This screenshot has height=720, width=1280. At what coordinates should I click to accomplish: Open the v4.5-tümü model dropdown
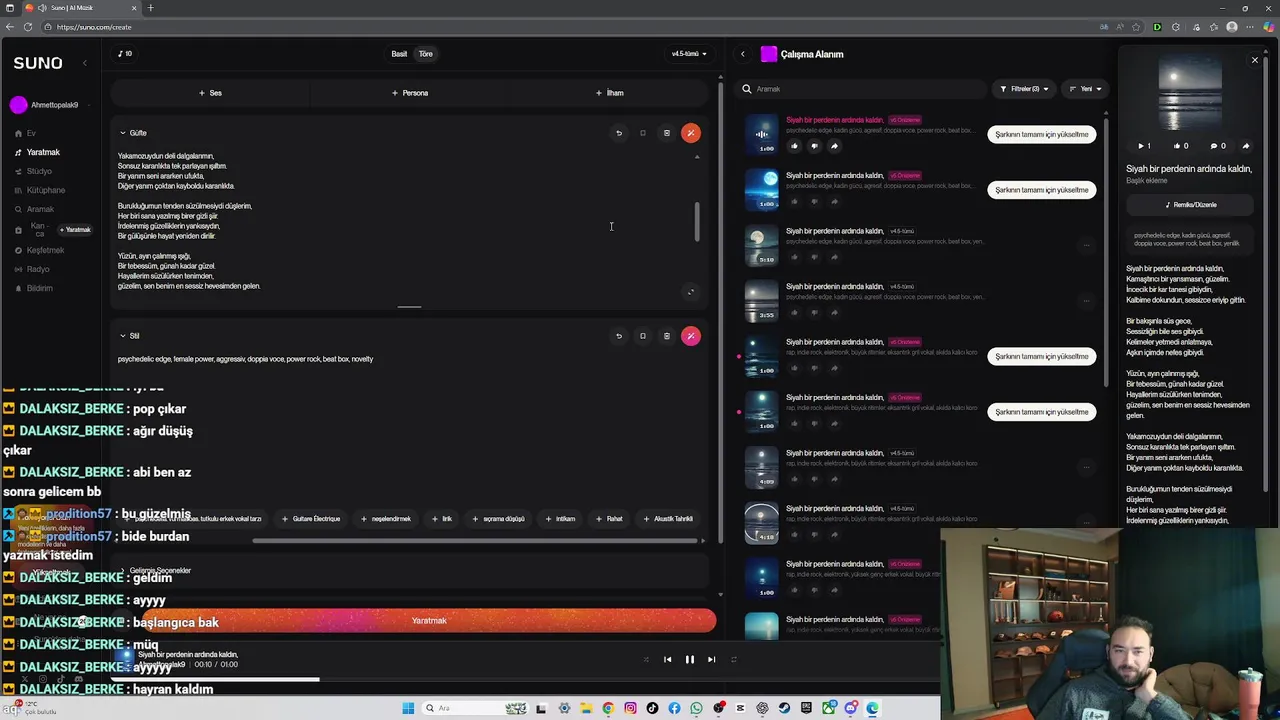point(688,54)
